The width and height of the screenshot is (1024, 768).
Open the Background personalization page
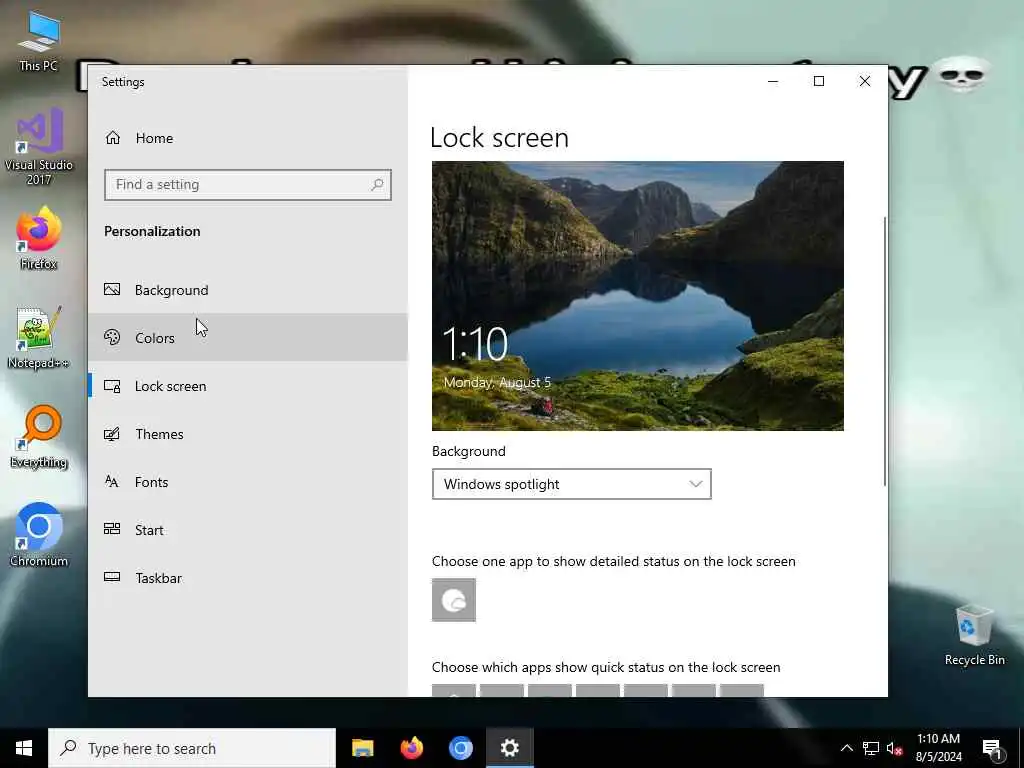248,290
